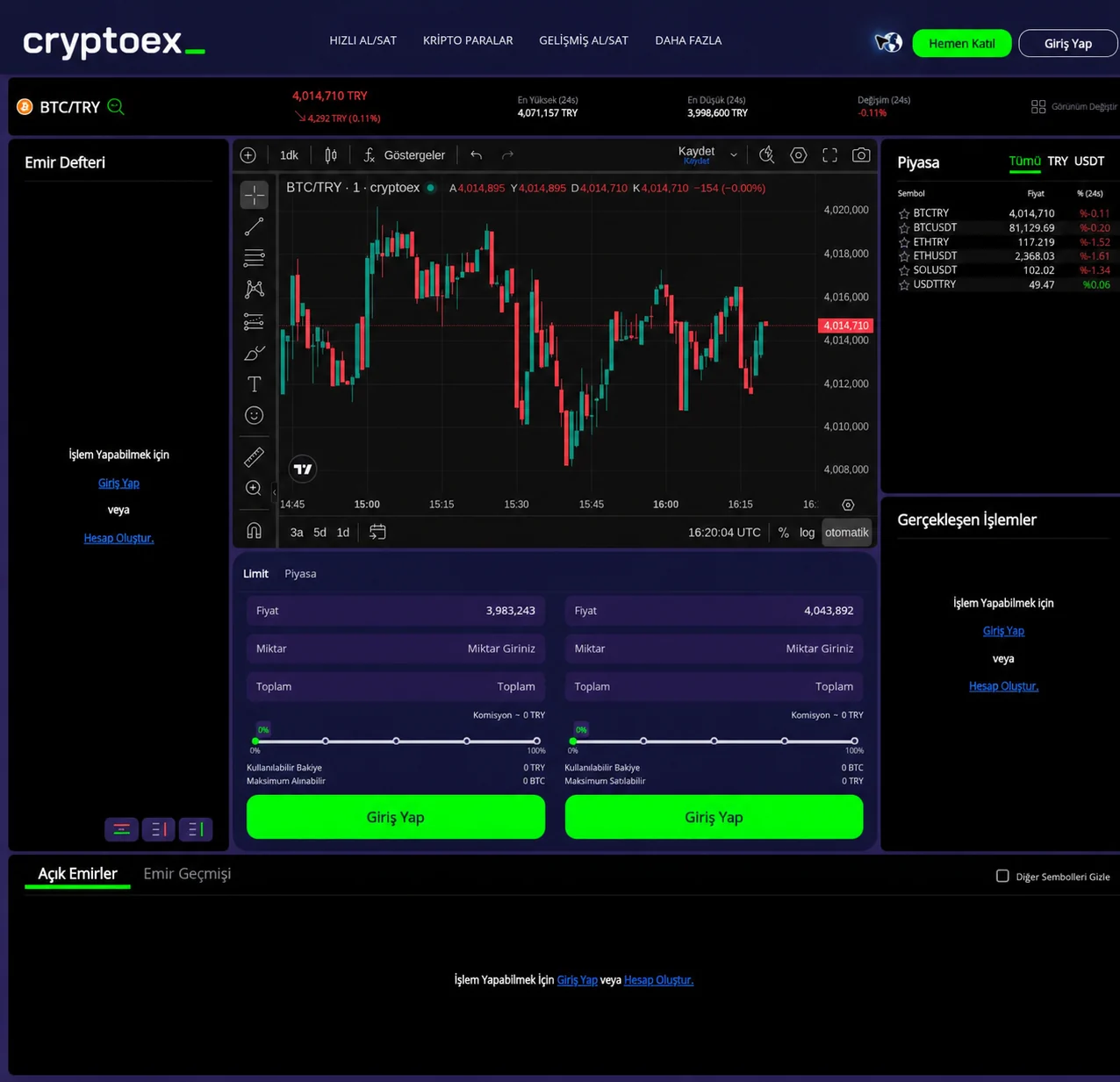Select the trend line drawing tool

254,226
